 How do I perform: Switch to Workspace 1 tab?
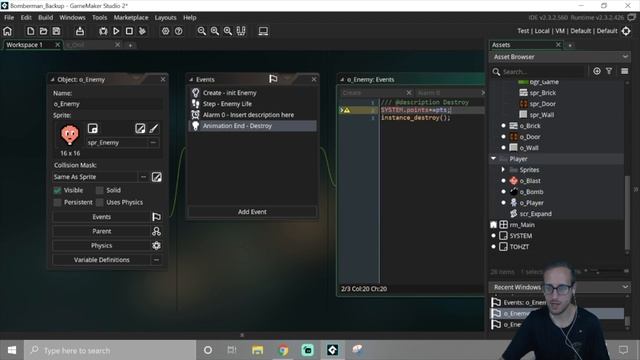tap(24, 45)
